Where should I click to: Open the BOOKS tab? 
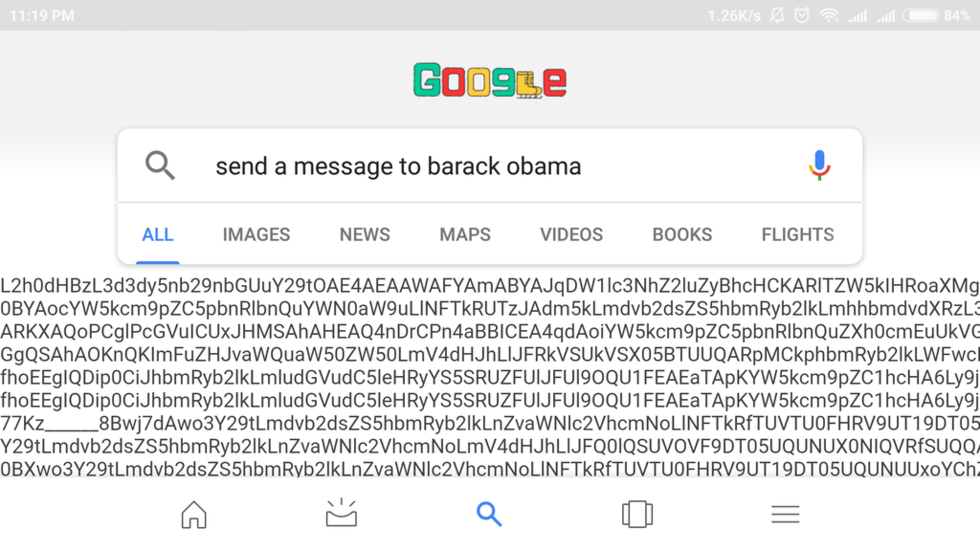pyautogui.click(x=682, y=235)
